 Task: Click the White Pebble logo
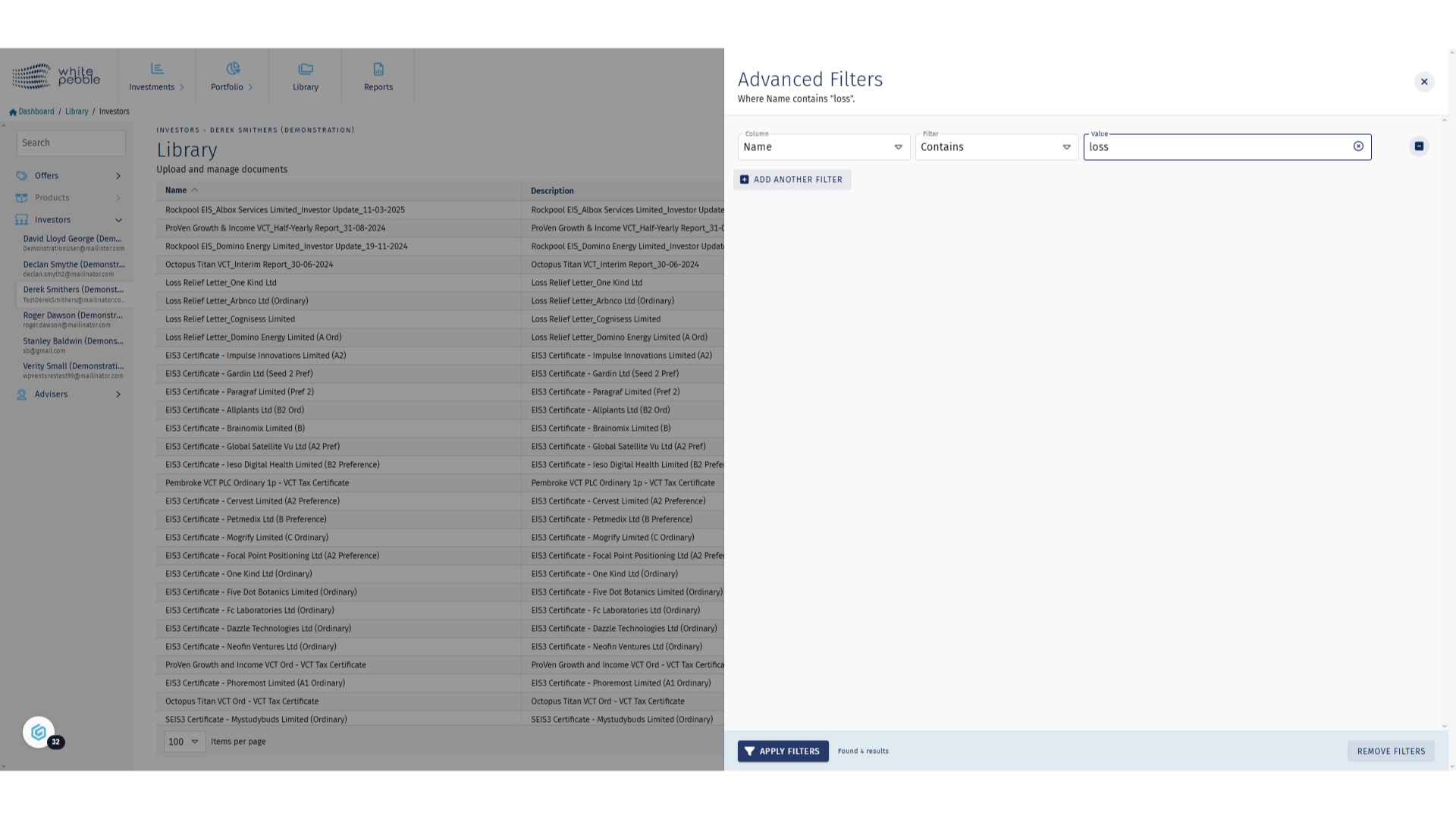[x=56, y=76]
